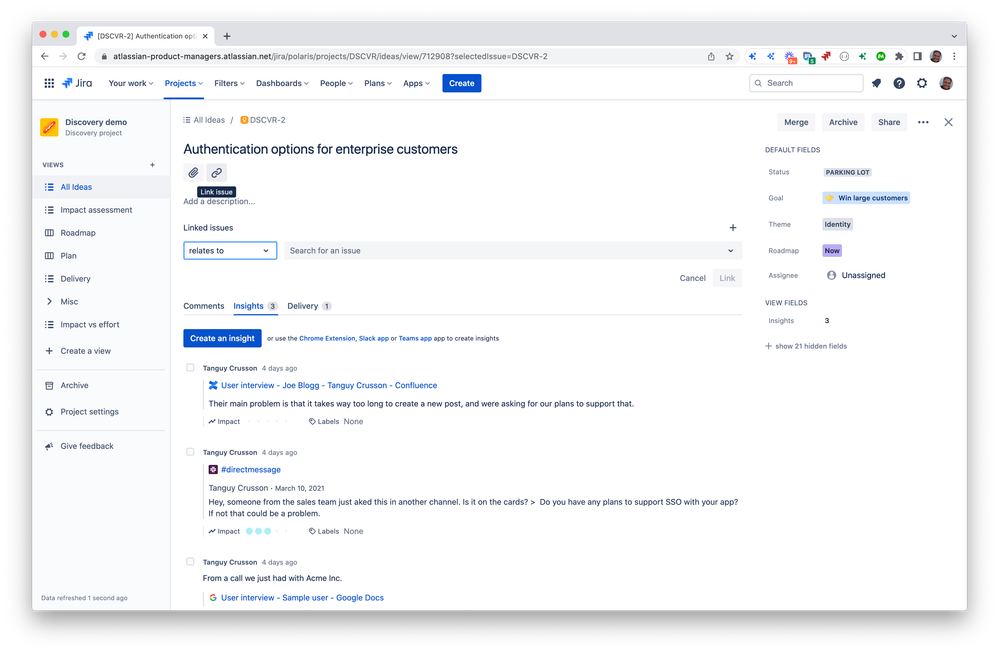The image size is (999, 653).
Task: Click the Win large customers goal tag
Action: point(866,198)
